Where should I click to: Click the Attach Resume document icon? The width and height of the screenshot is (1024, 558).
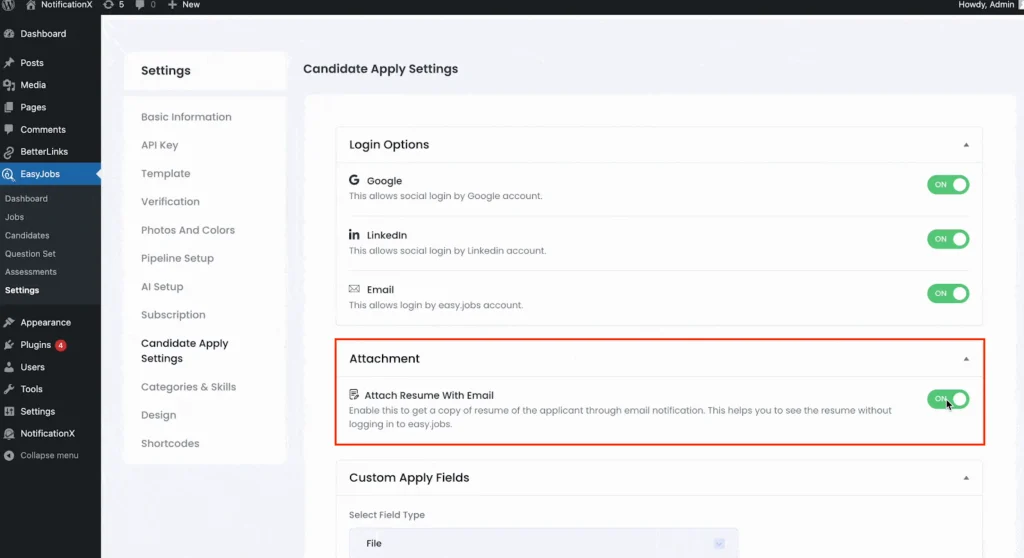point(354,395)
